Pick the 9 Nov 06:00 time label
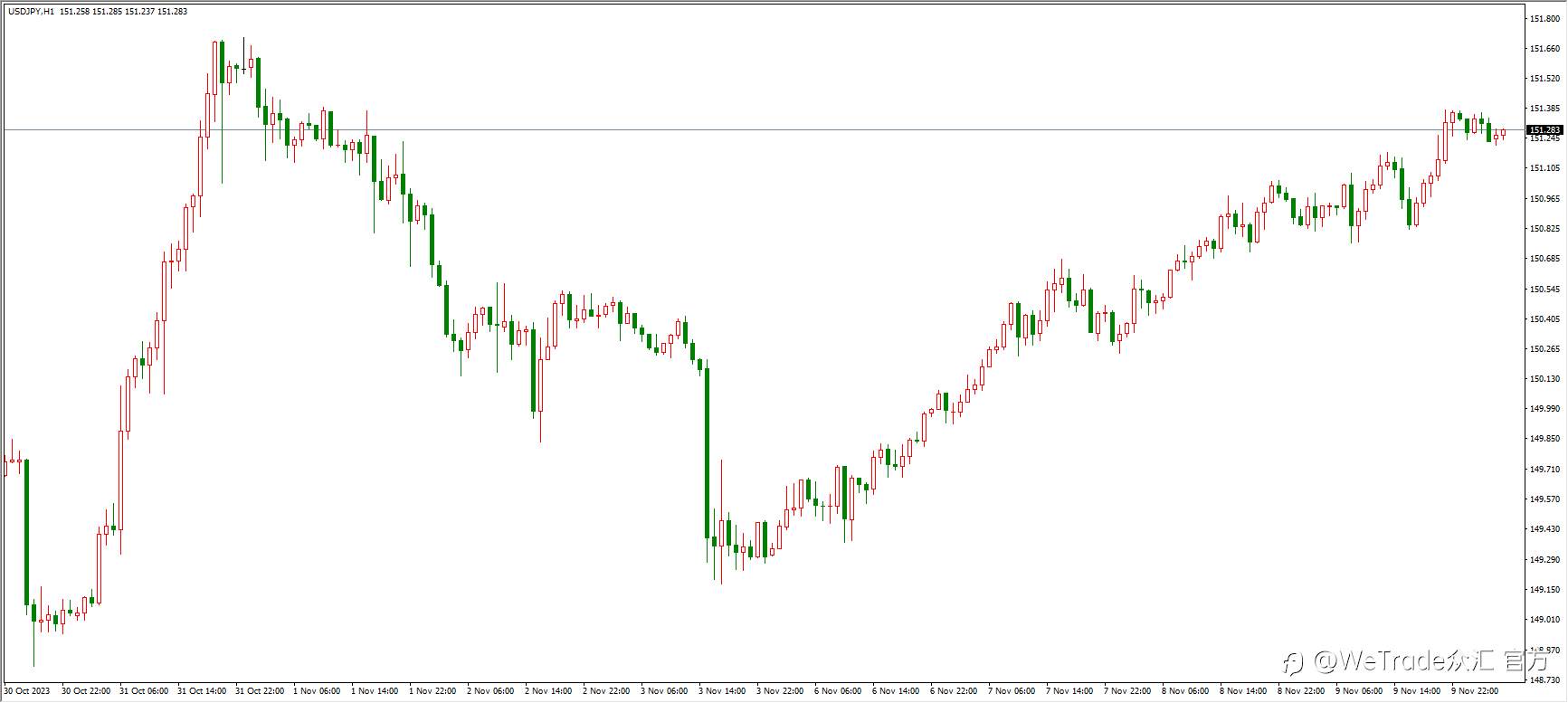Screen dimensions: 1568x703 1359,691
